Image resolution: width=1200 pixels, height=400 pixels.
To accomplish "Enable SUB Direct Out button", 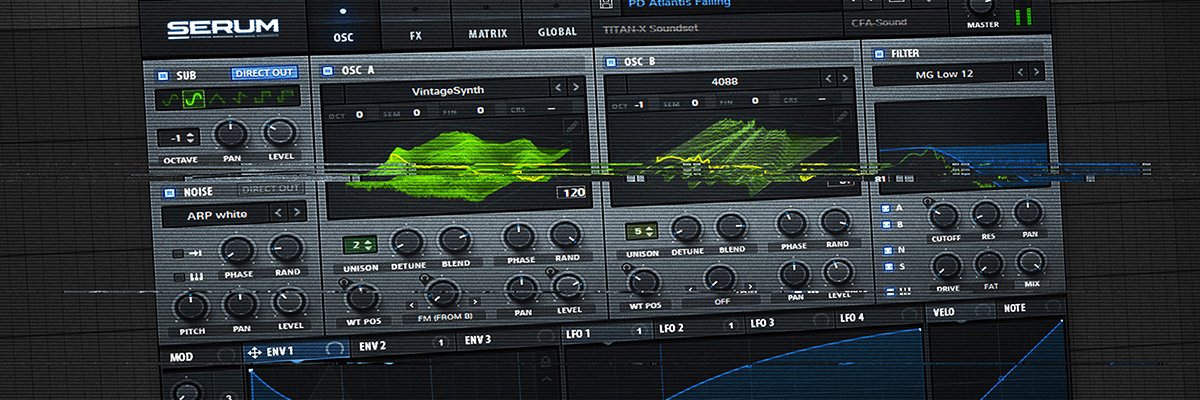I will click(x=265, y=73).
